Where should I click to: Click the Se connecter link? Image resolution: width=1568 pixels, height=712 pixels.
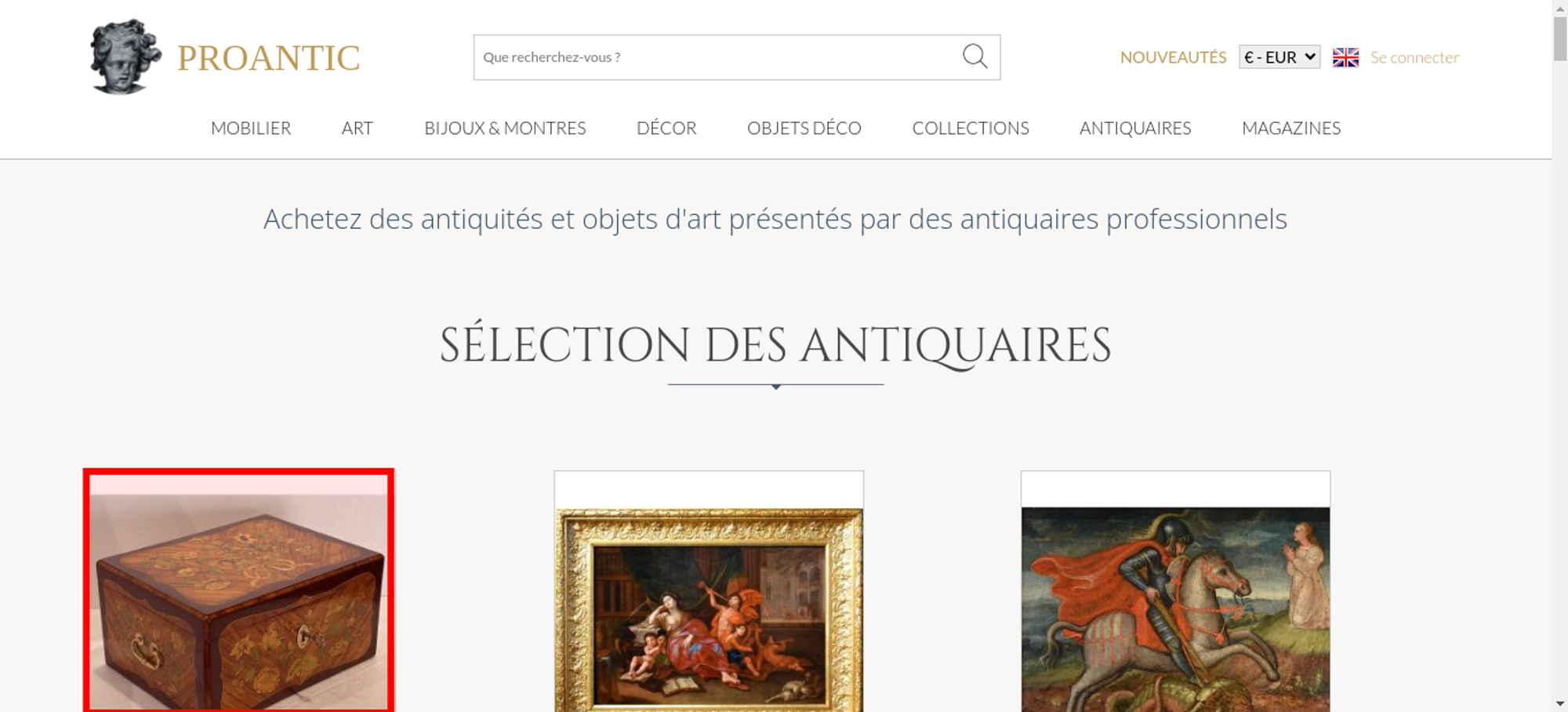click(1414, 57)
